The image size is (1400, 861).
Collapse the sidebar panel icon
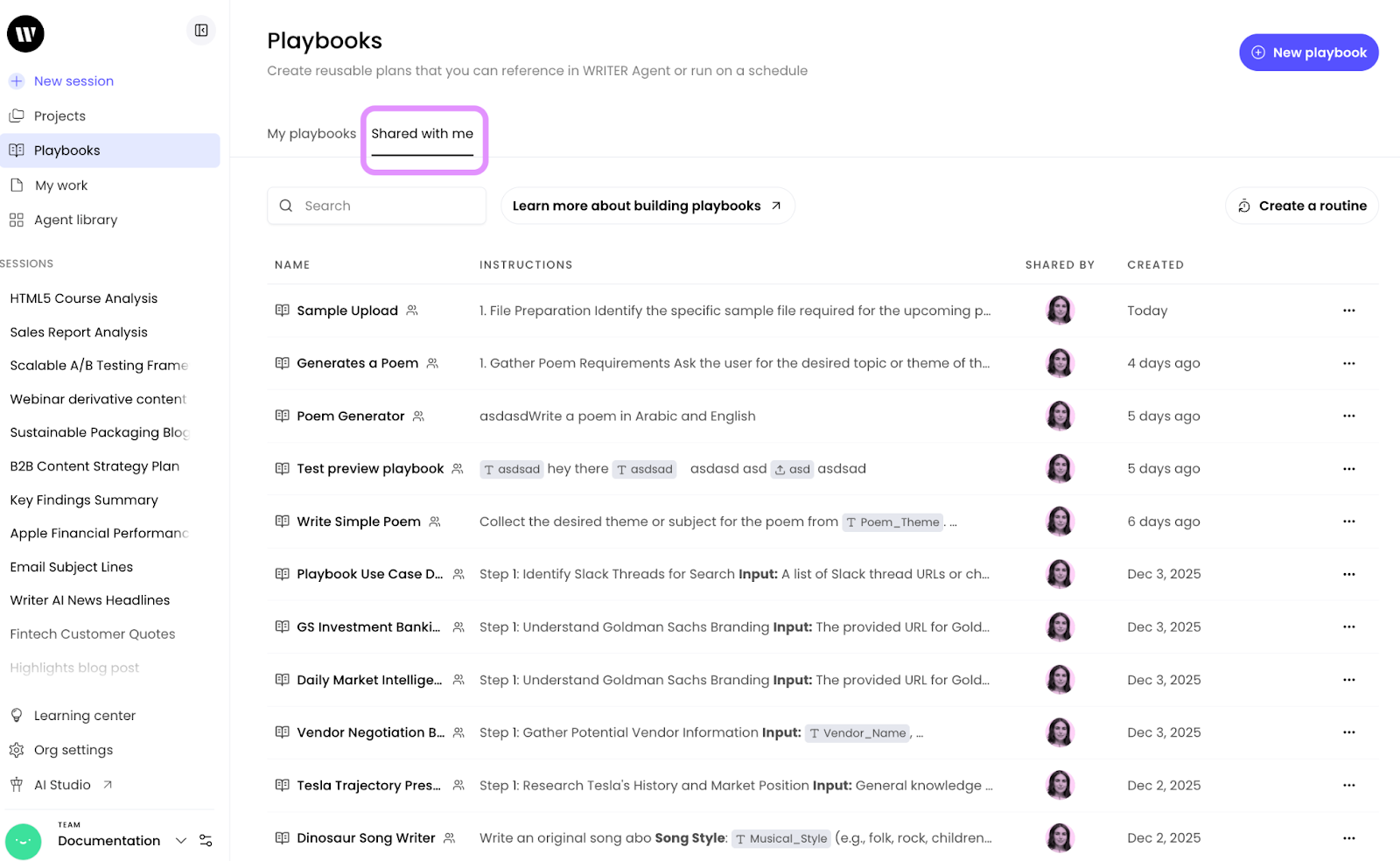[x=201, y=31]
